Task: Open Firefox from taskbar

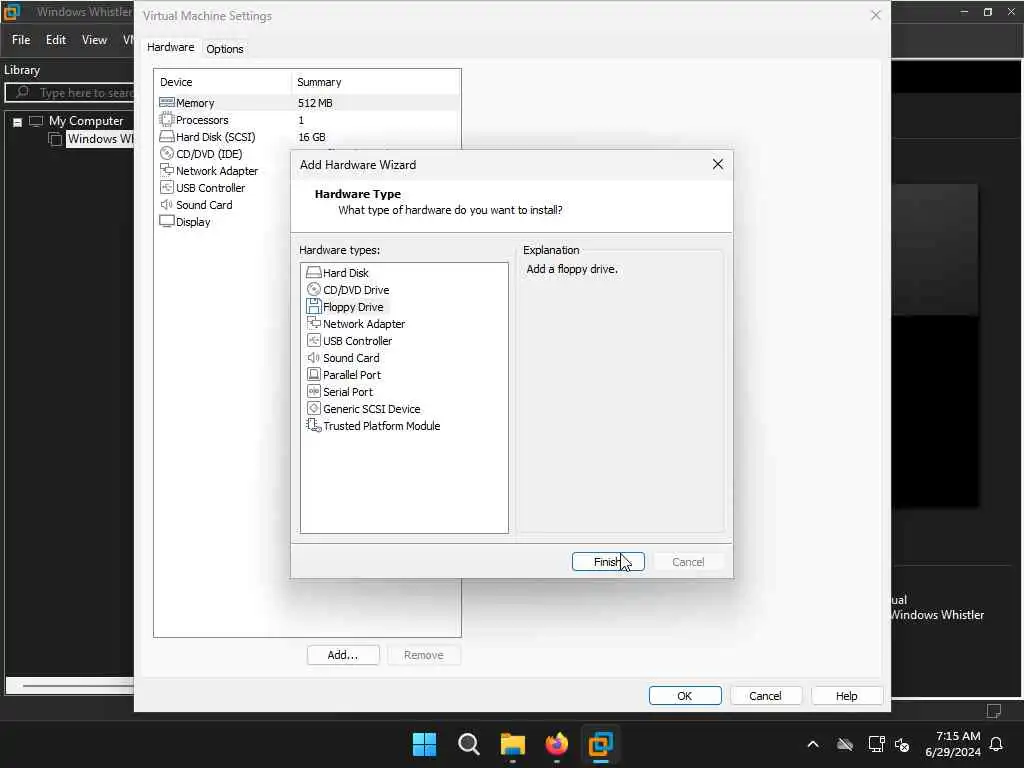Action: tap(556, 744)
